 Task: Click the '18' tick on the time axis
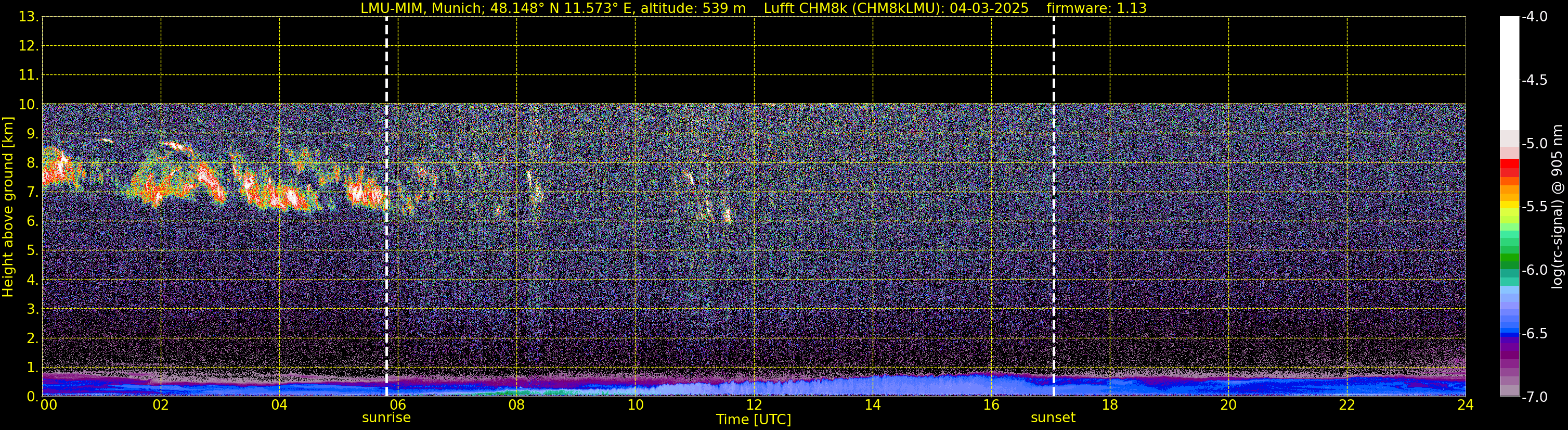(1110, 405)
